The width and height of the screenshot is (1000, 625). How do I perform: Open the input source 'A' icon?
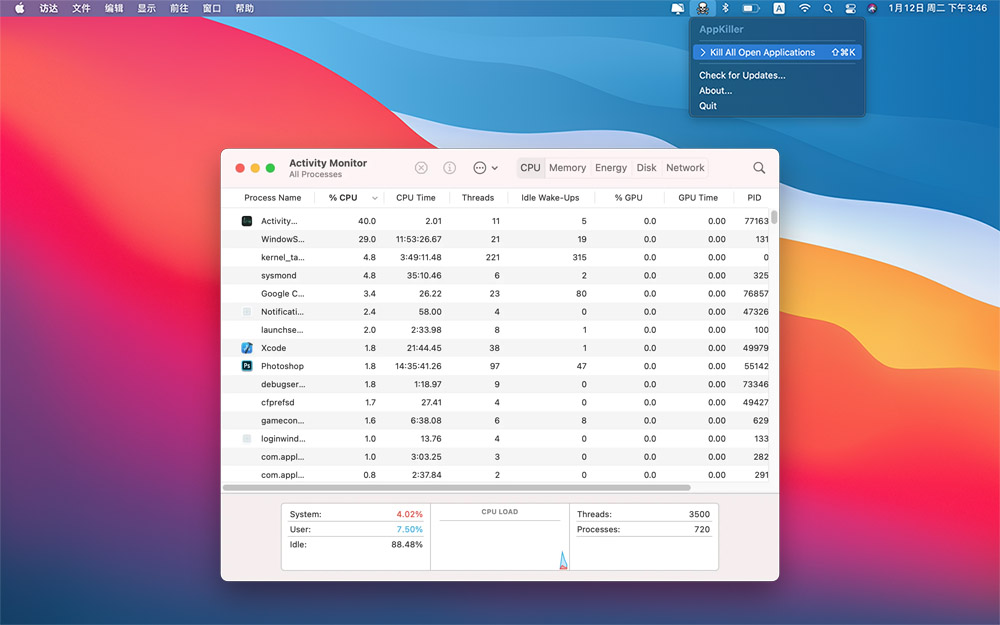tap(779, 8)
